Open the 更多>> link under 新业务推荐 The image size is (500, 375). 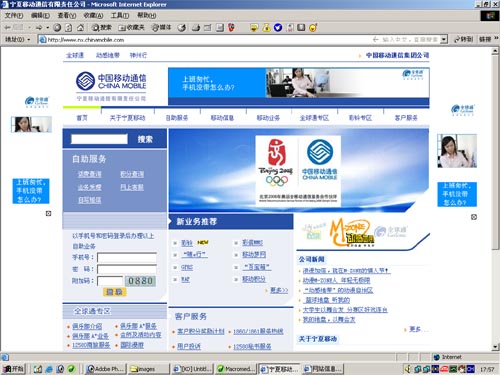tap(279, 290)
